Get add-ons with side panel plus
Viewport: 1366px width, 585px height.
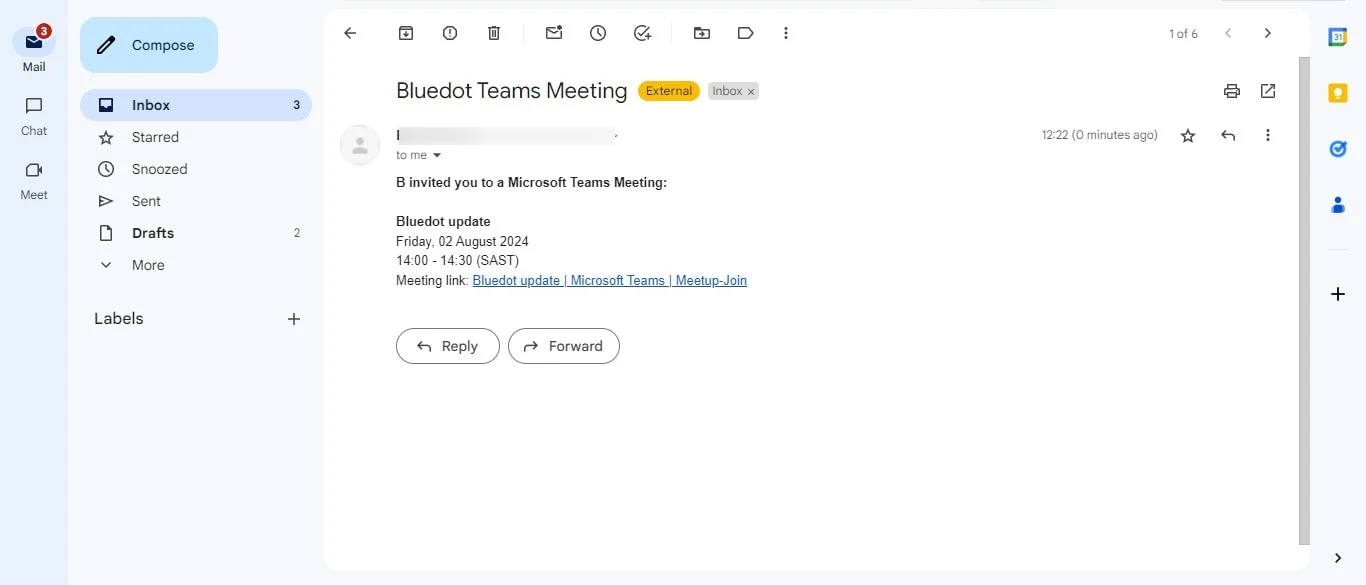pyautogui.click(x=1338, y=294)
